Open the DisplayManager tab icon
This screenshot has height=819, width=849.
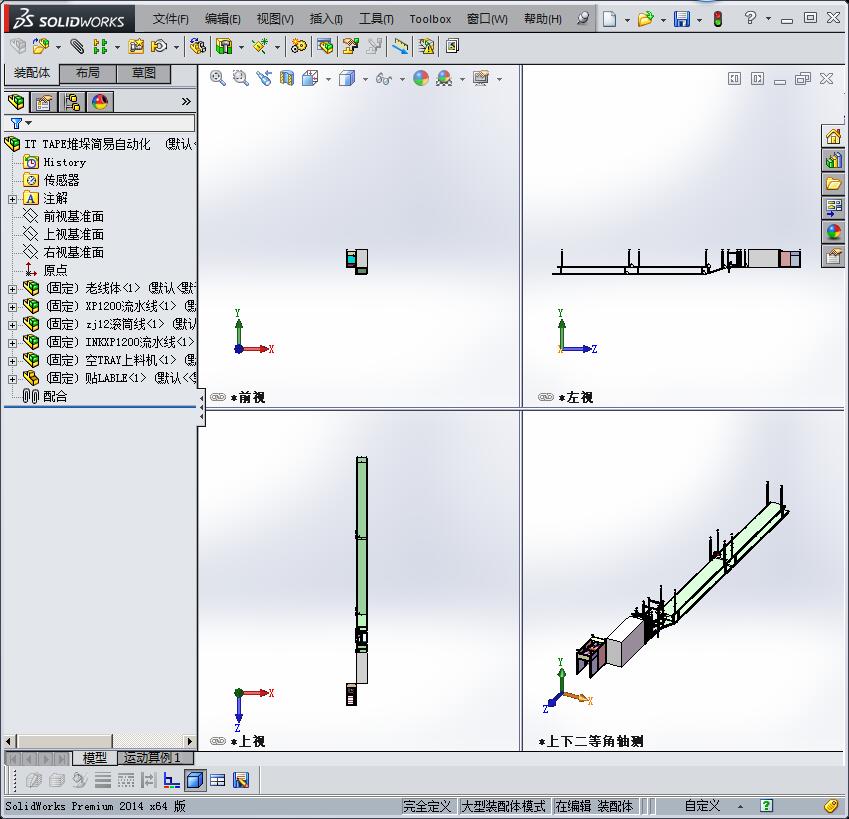[100, 102]
